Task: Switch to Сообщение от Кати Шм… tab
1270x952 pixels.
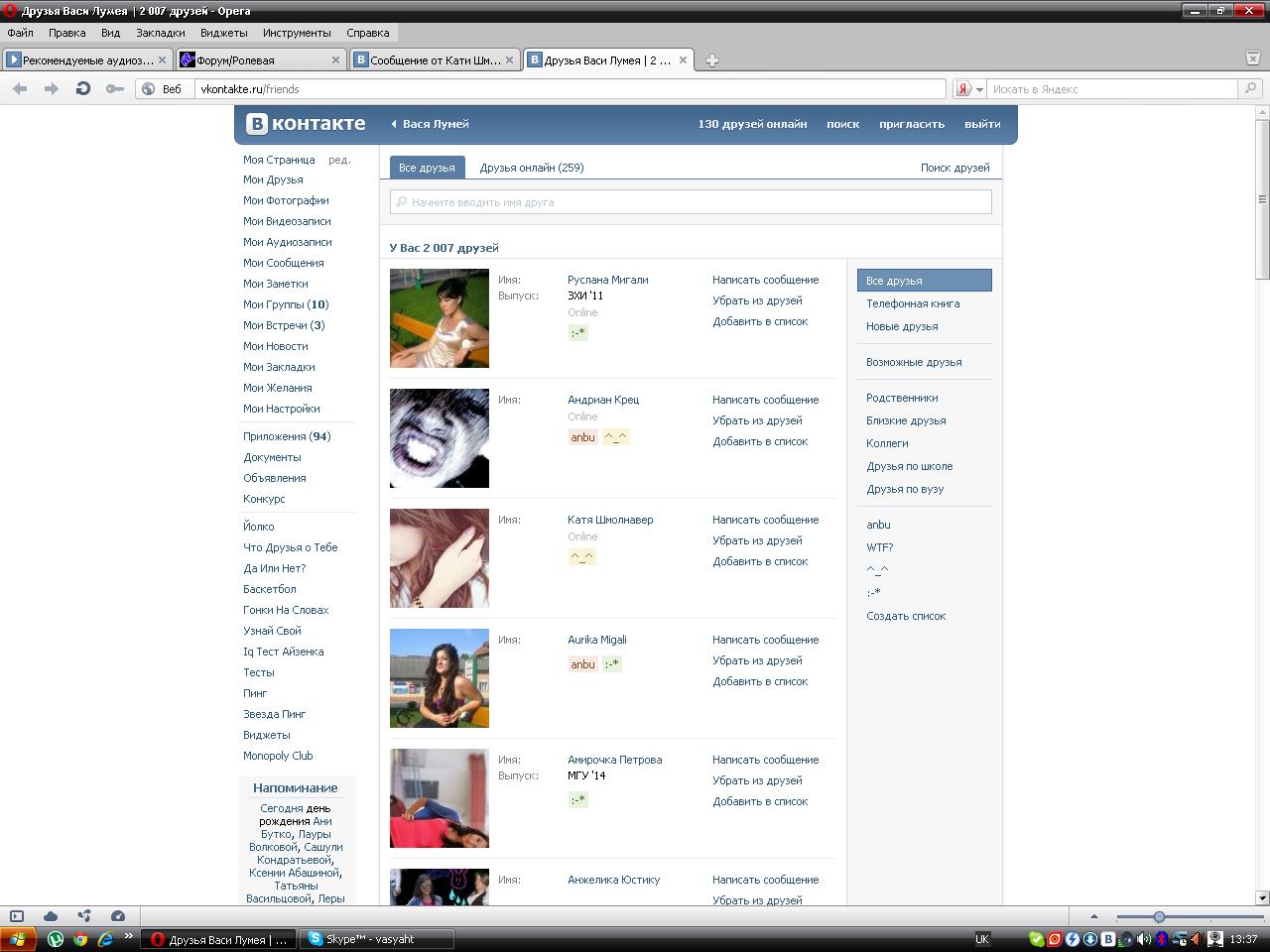Action: point(435,60)
